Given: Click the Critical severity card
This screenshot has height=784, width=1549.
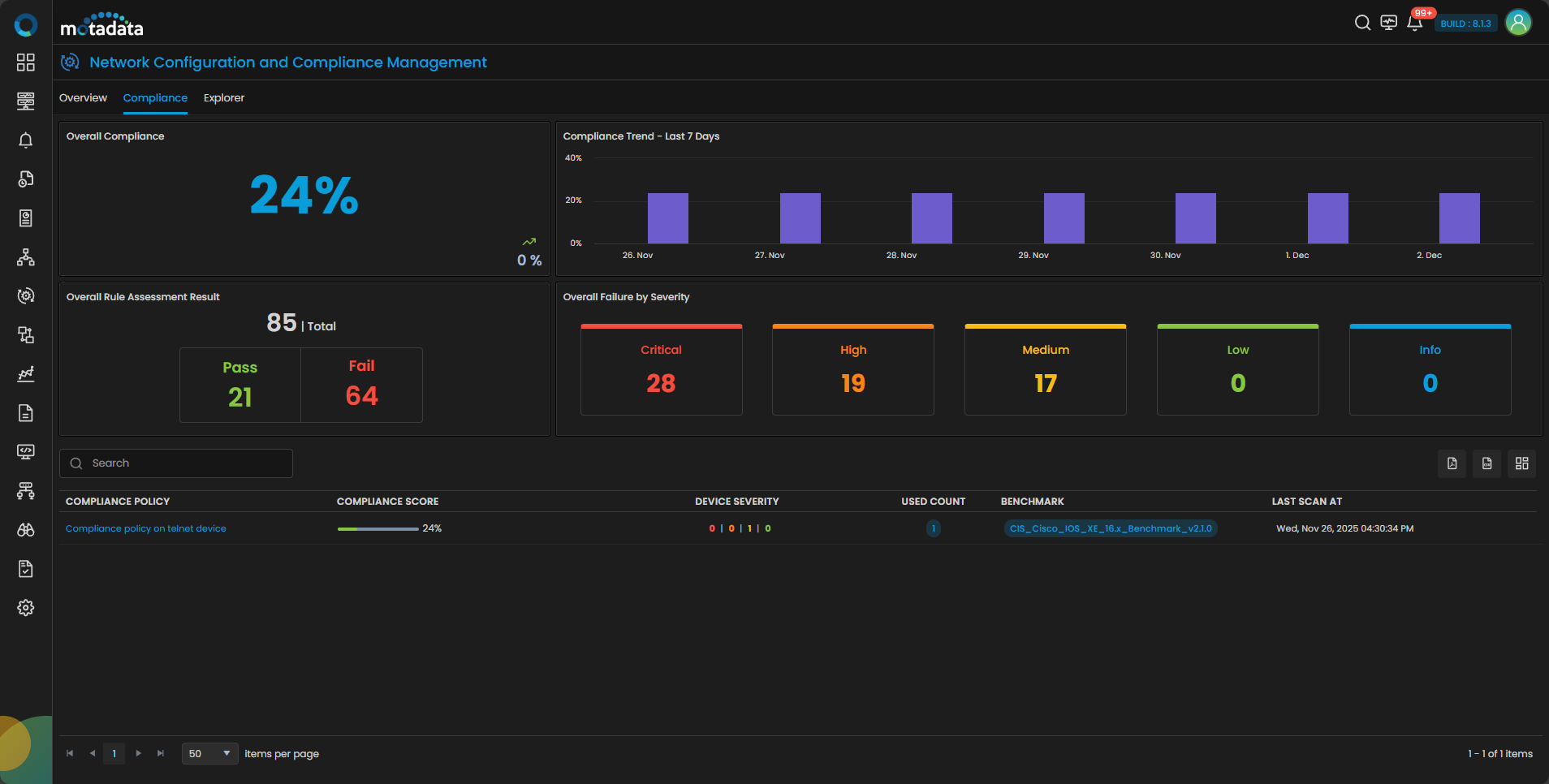Looking at the screenshot, I should pos(662,370).
